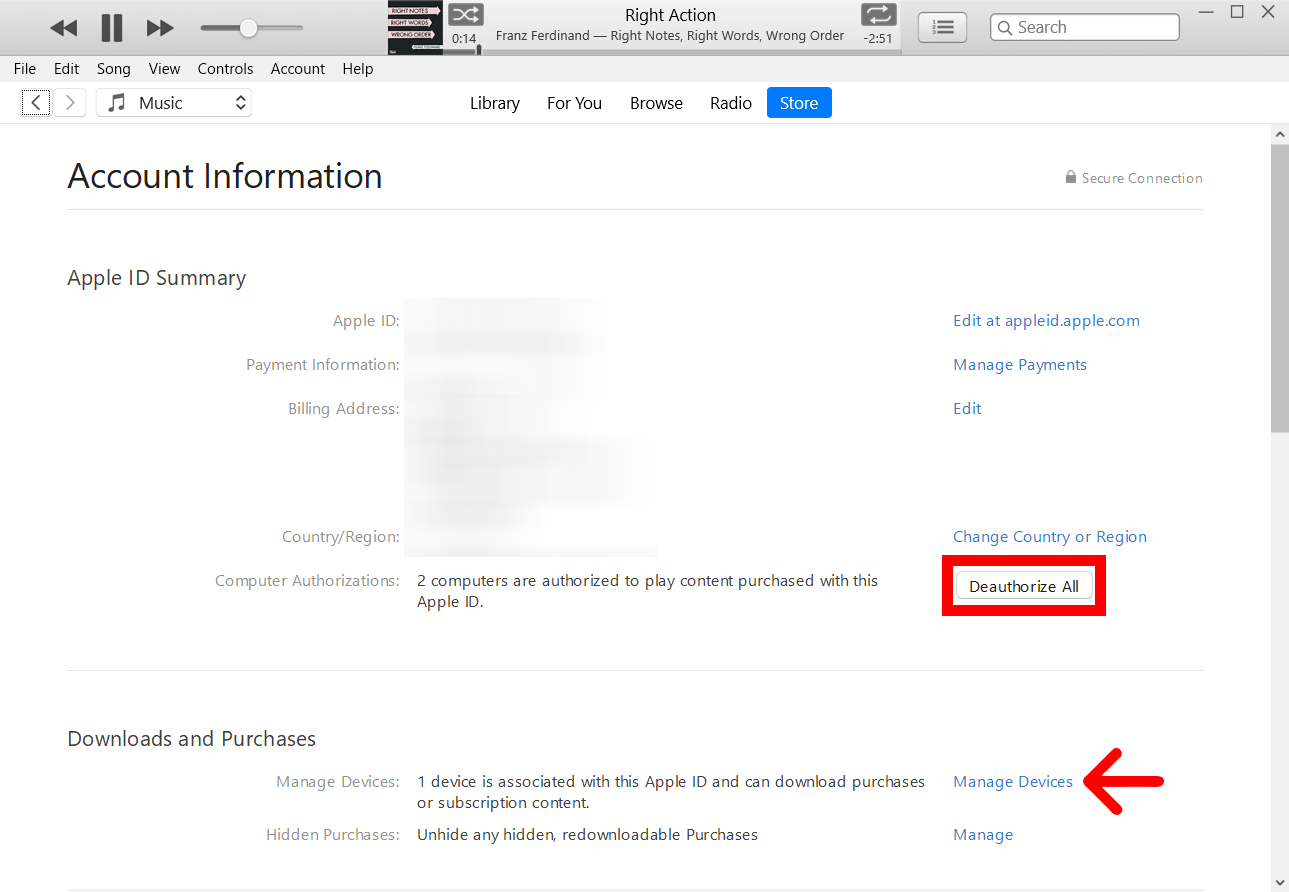The image size is (1289, 892).
Task: Click the Right Action song title
Action: (670, 15)
